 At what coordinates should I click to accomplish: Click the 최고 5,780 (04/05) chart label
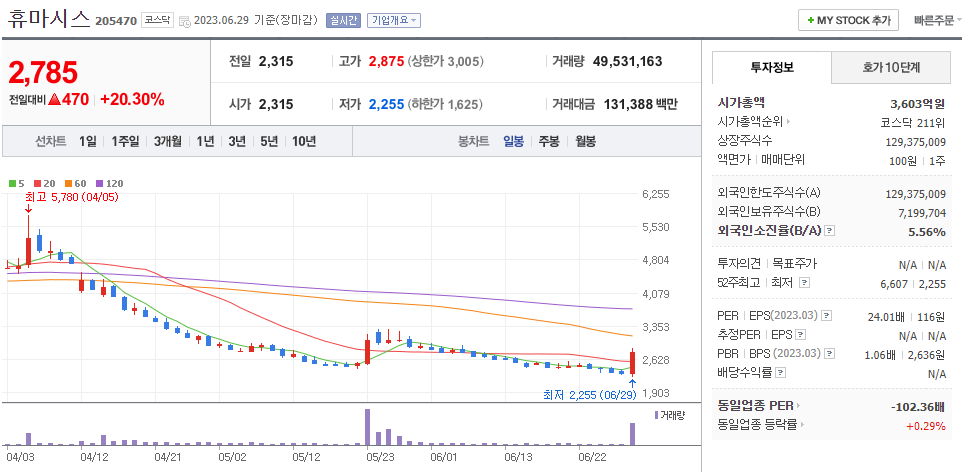[72, 198]
